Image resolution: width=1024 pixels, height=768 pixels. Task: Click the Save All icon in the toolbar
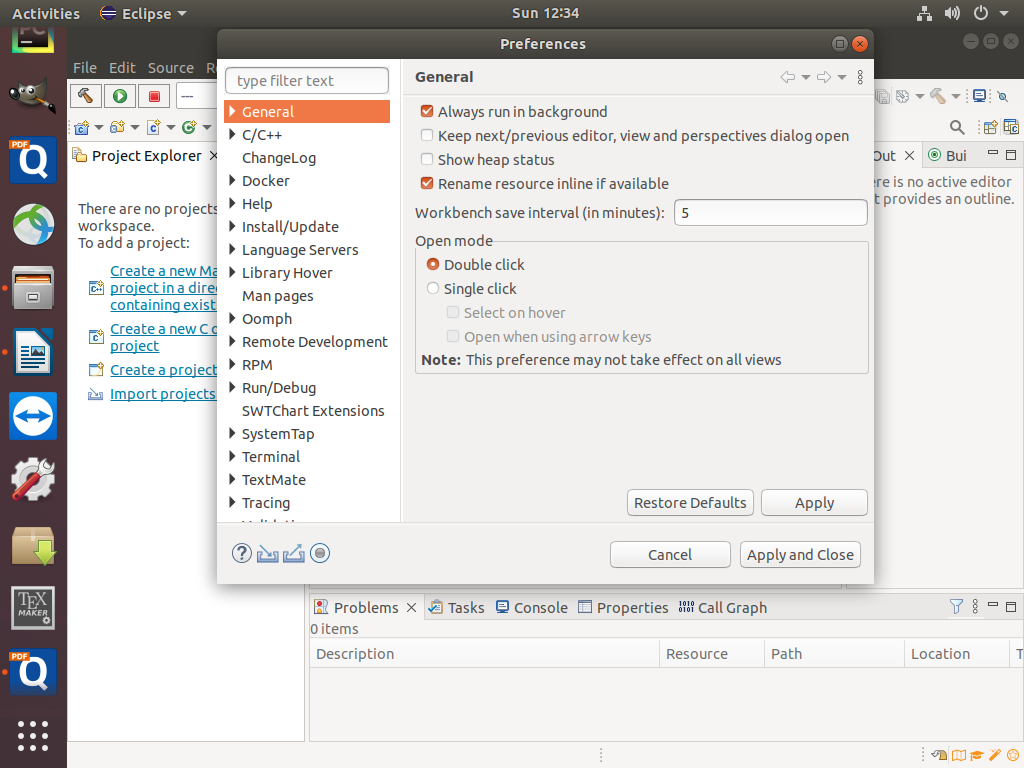click(883, 97)
